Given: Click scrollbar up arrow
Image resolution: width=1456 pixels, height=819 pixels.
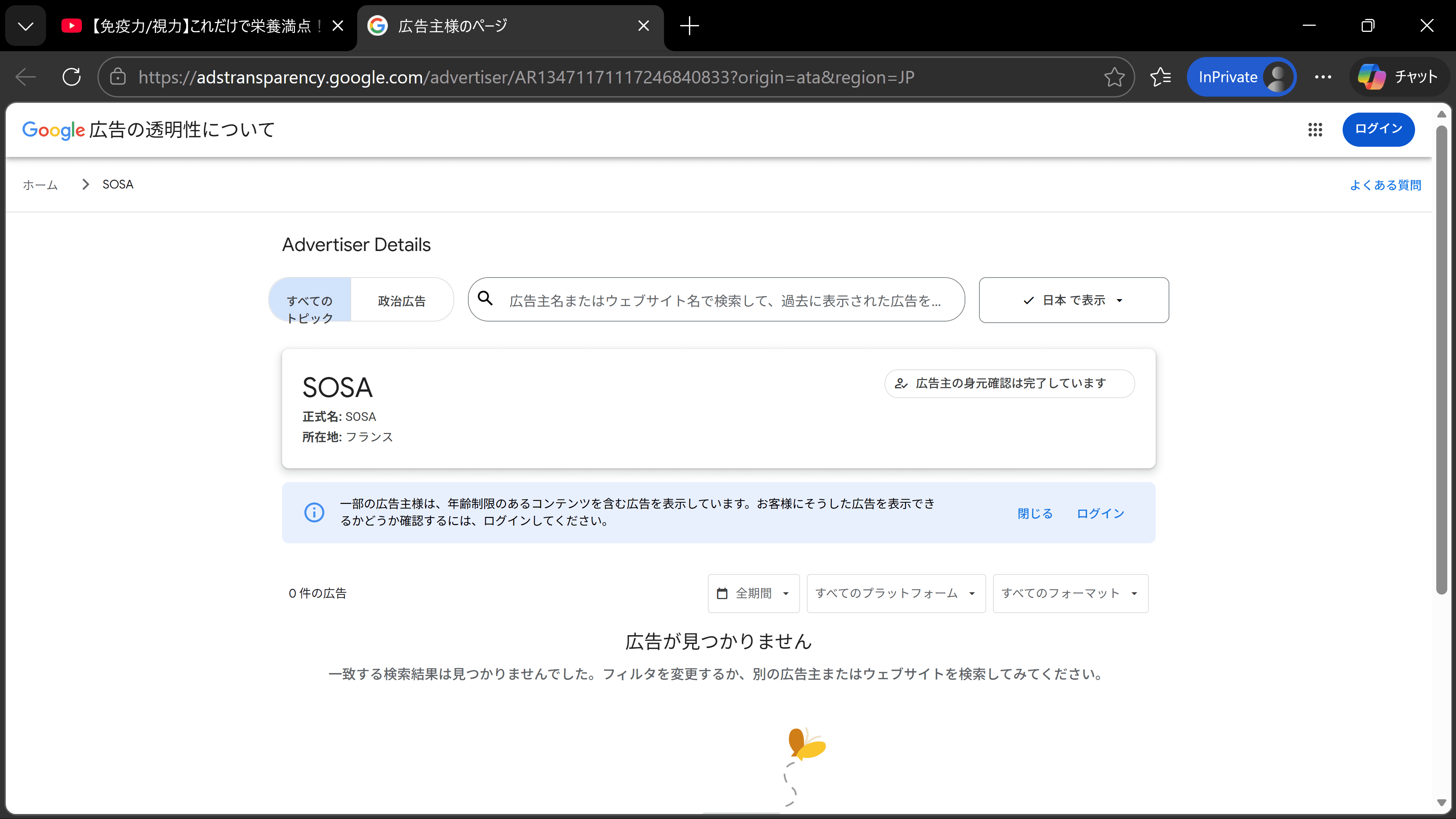Looking at the screenshot, I should click(x=1441, y=114).
